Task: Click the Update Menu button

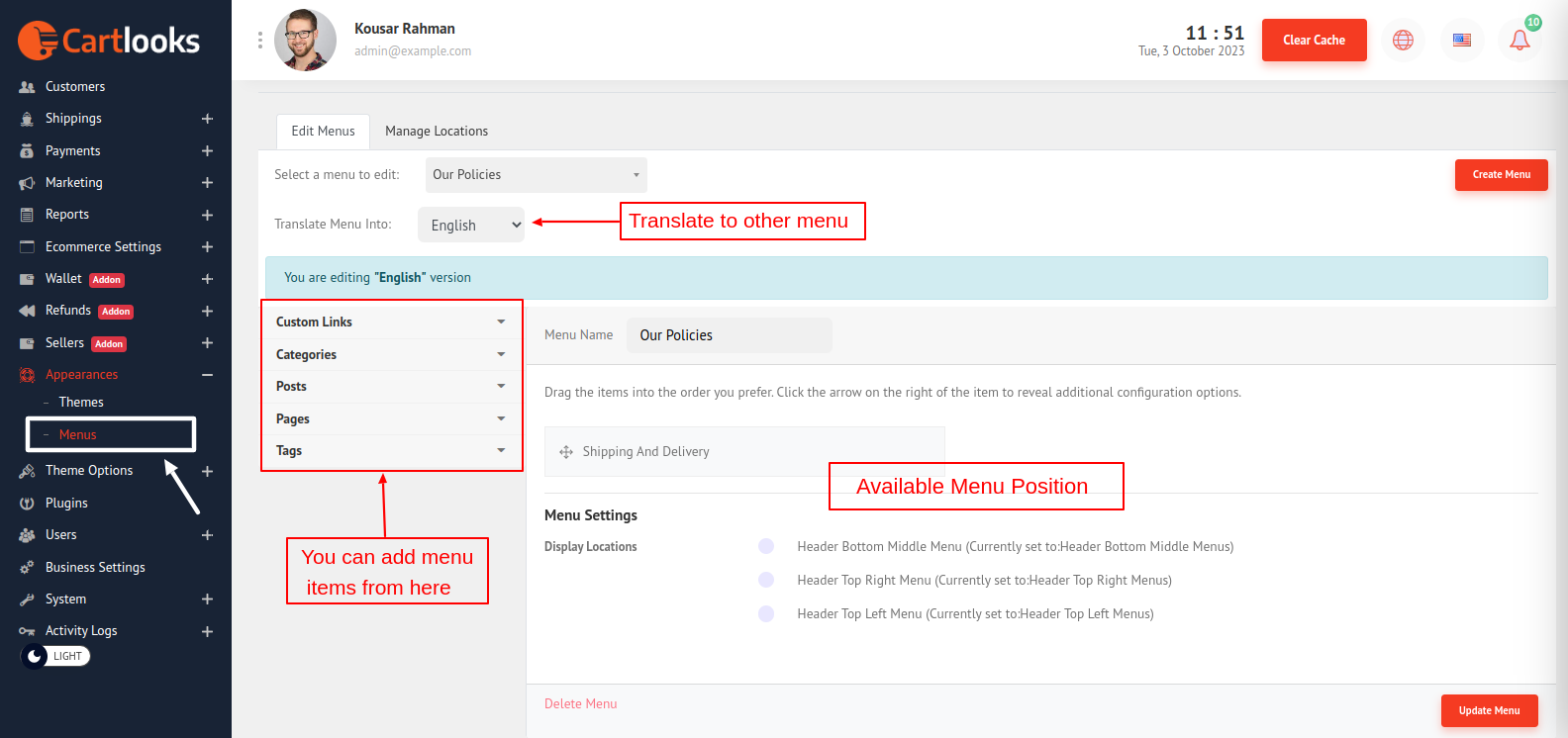Action: (x=1489, y=710)
